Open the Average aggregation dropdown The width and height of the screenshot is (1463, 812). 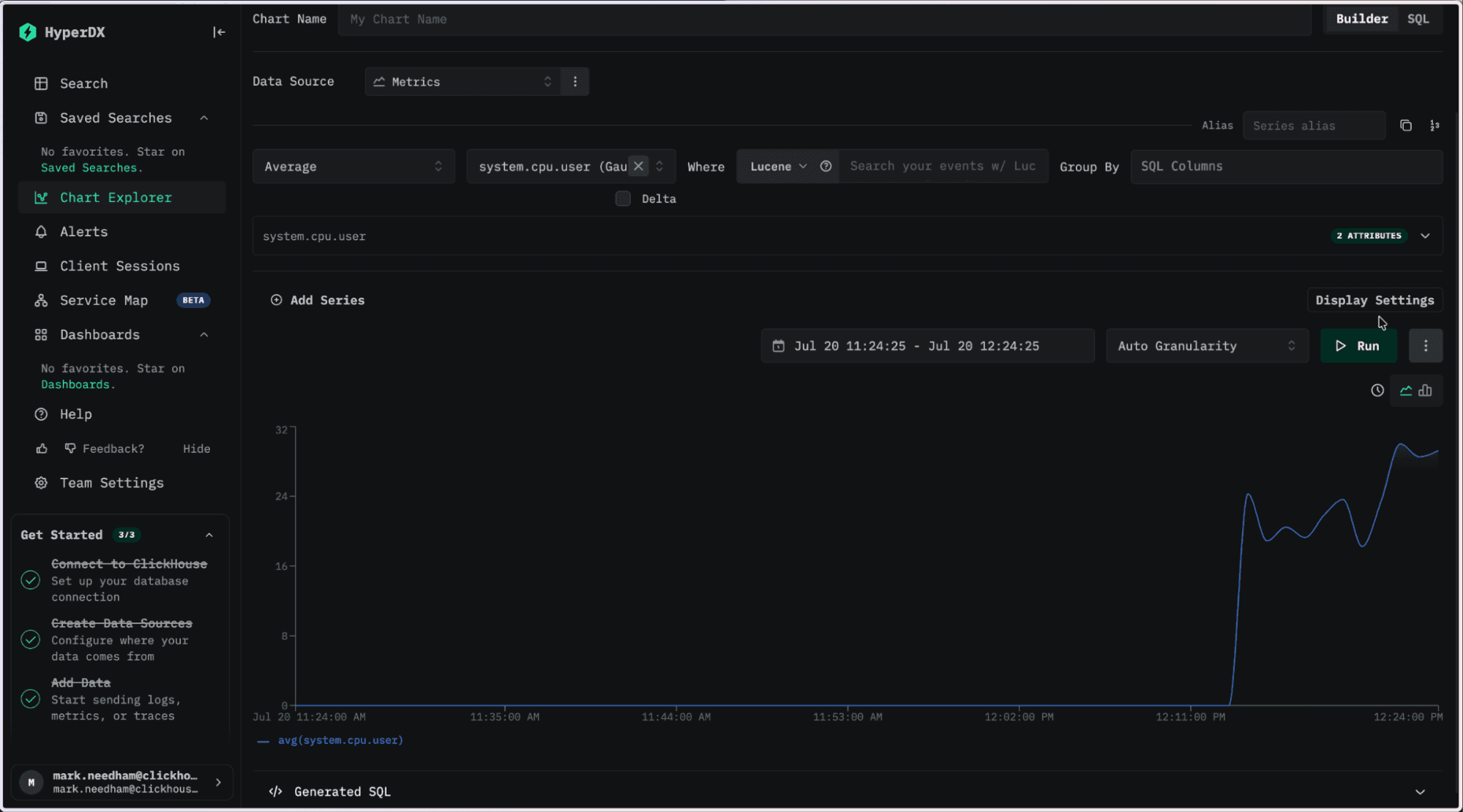(x=353, y=167)
